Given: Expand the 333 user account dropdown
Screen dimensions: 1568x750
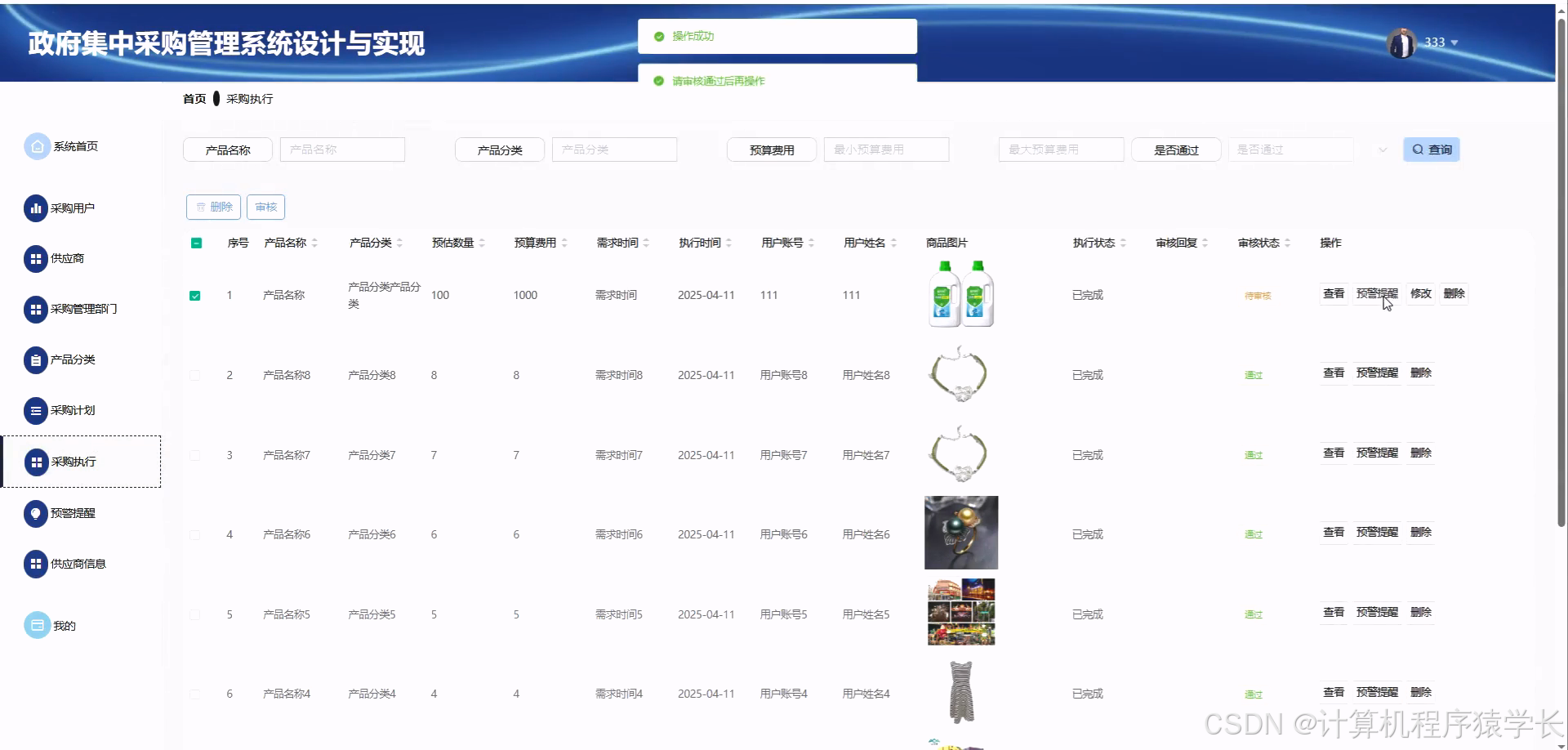Looking at the screenshot, I should pyautogui.click(x=1439, y=42).
